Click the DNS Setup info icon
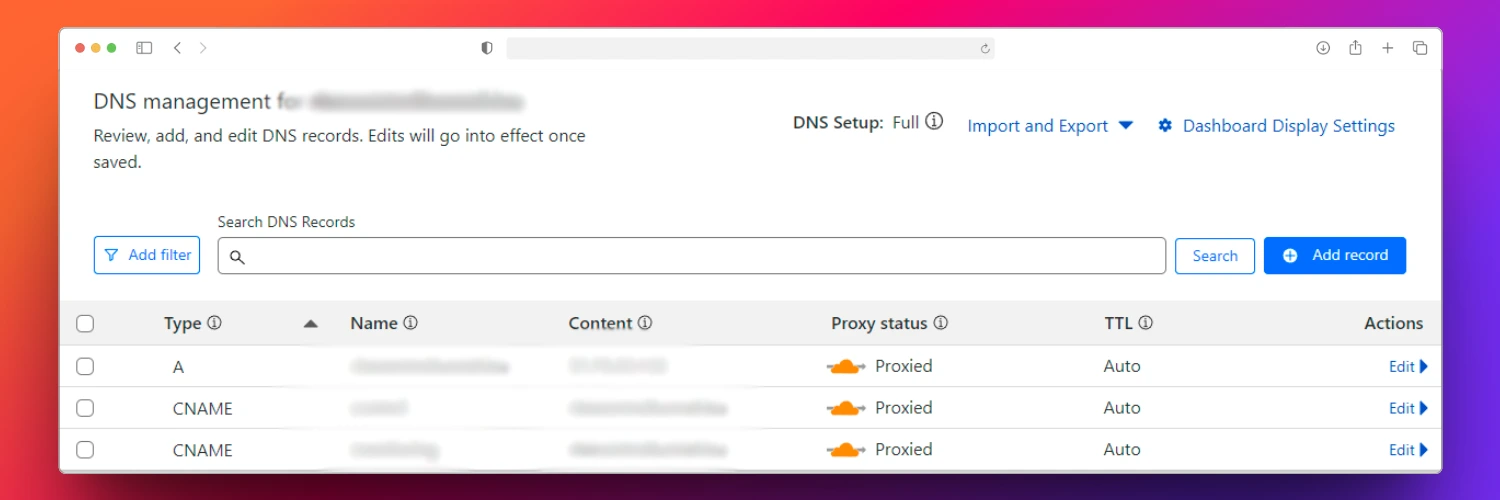The width and height of the screenshot is (1500, 500). 934,122
